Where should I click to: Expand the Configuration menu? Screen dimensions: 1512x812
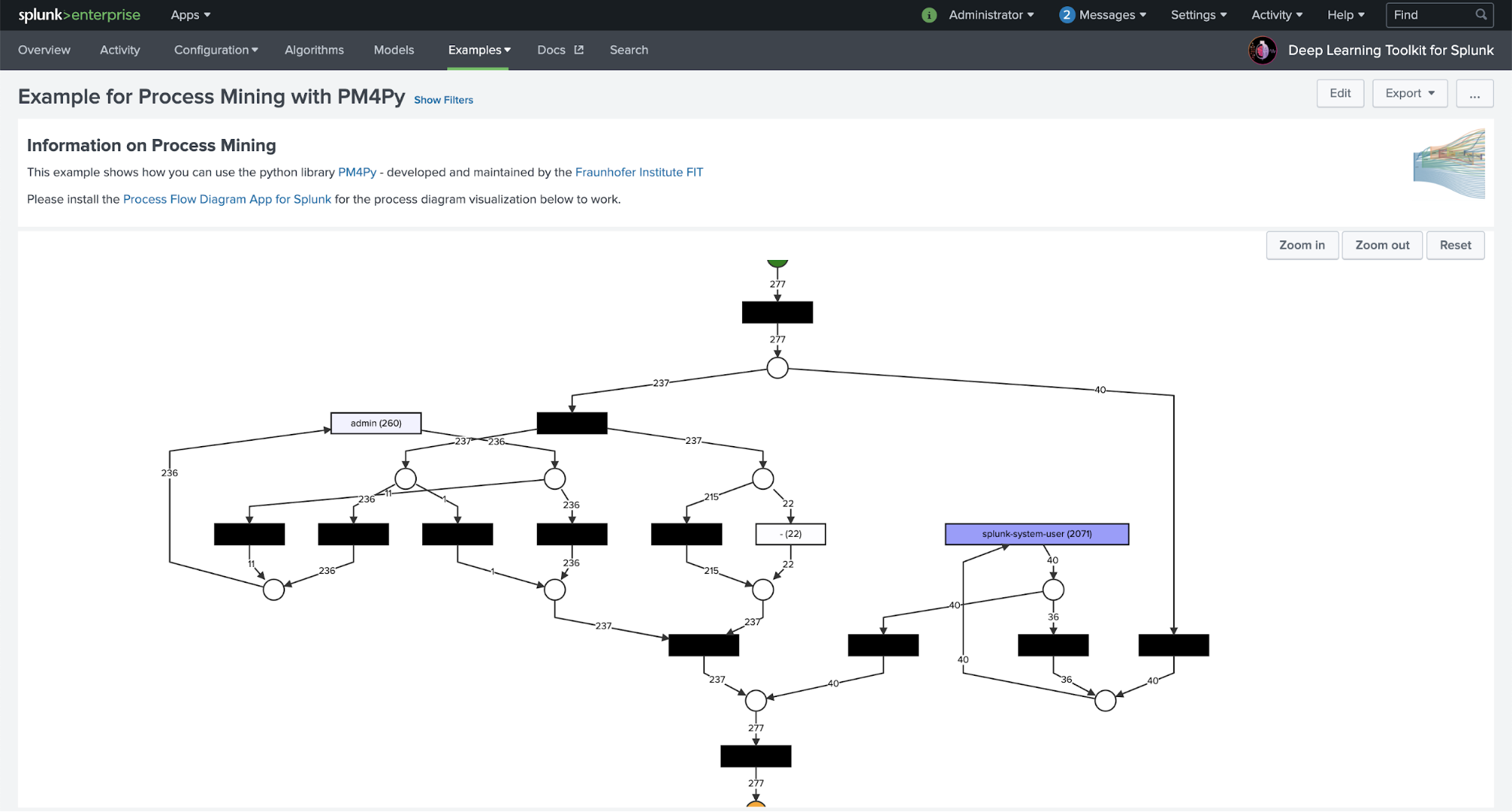coord(216,50)
